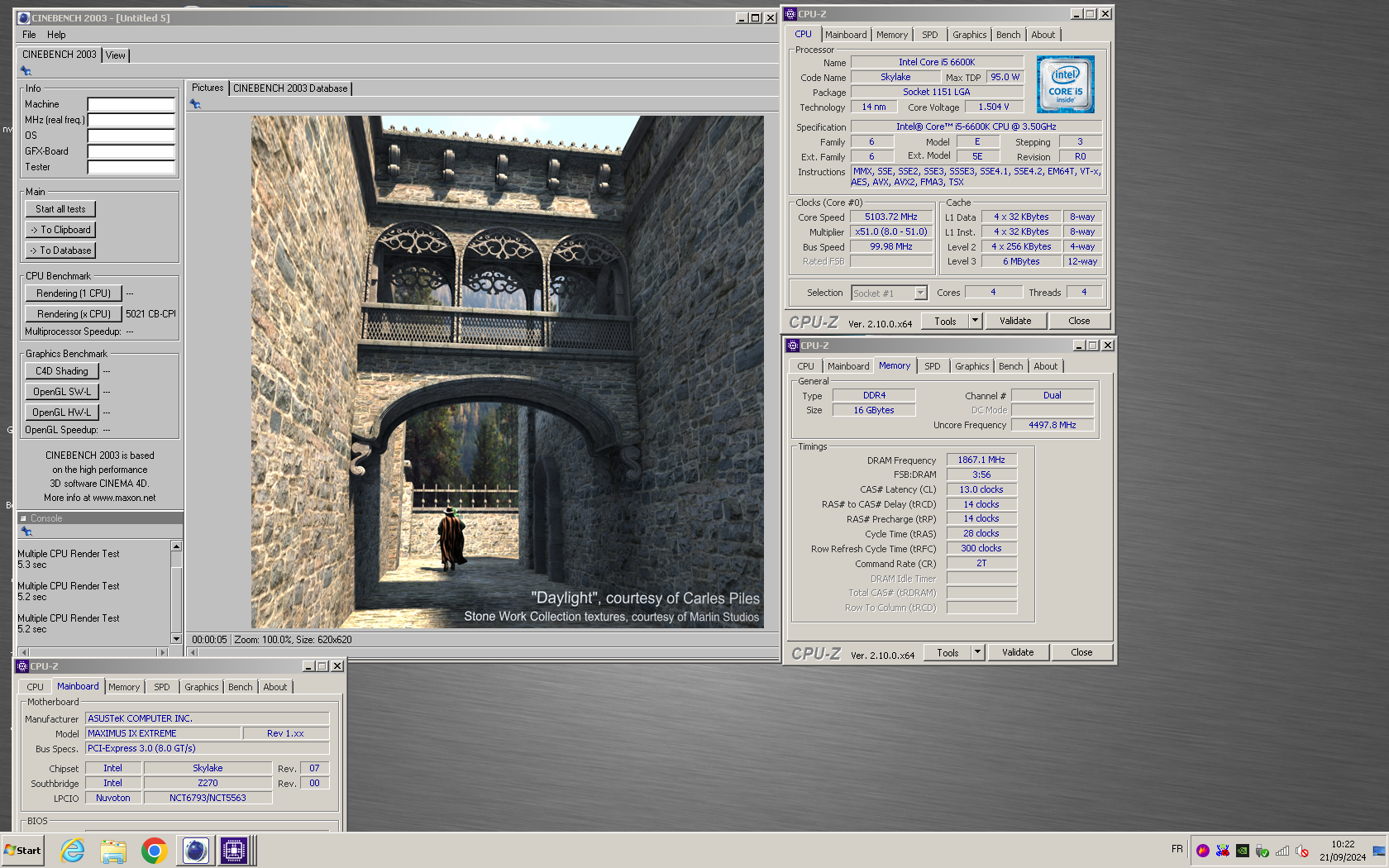Image resolution: width=1389 pixels, height=868 pixels.
Task: Click the FR language indicator
Action: [1177, 849]
